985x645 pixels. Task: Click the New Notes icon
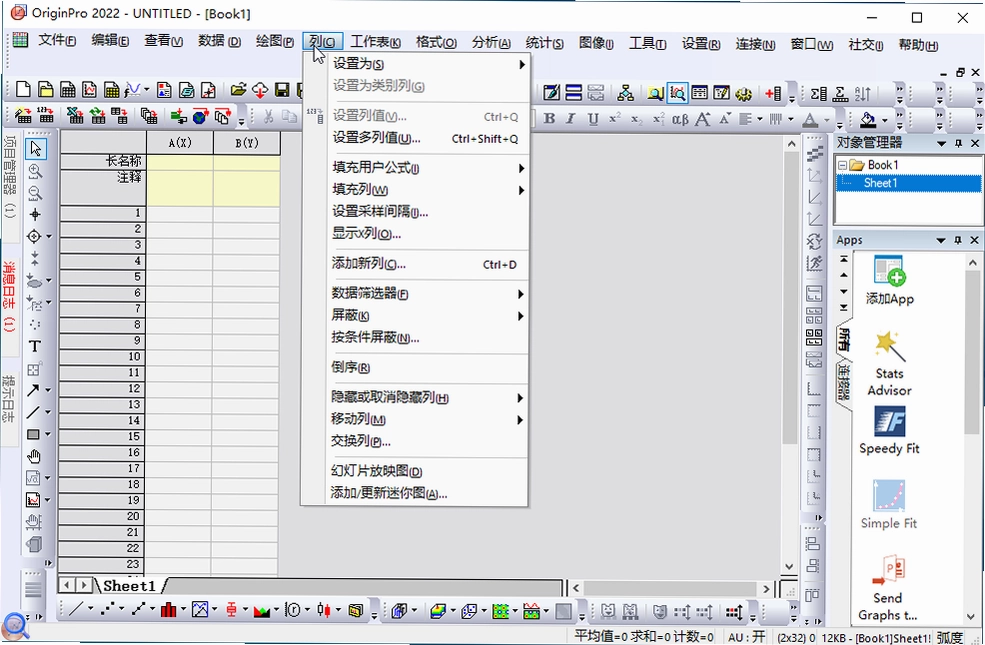tap(186, 90)
